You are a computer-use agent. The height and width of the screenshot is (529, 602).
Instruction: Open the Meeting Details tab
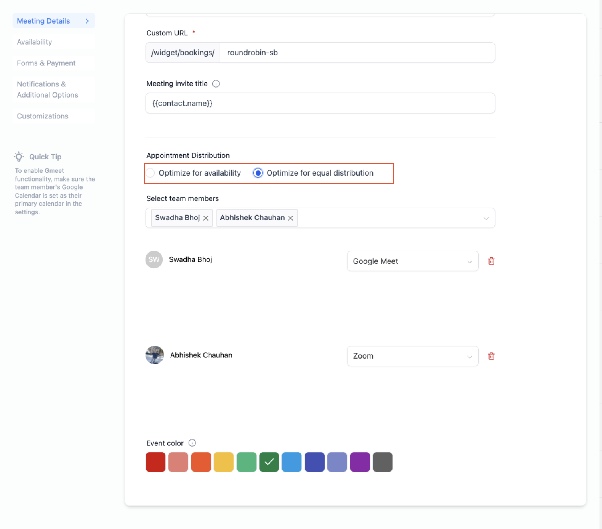click(x=54, y=21)
